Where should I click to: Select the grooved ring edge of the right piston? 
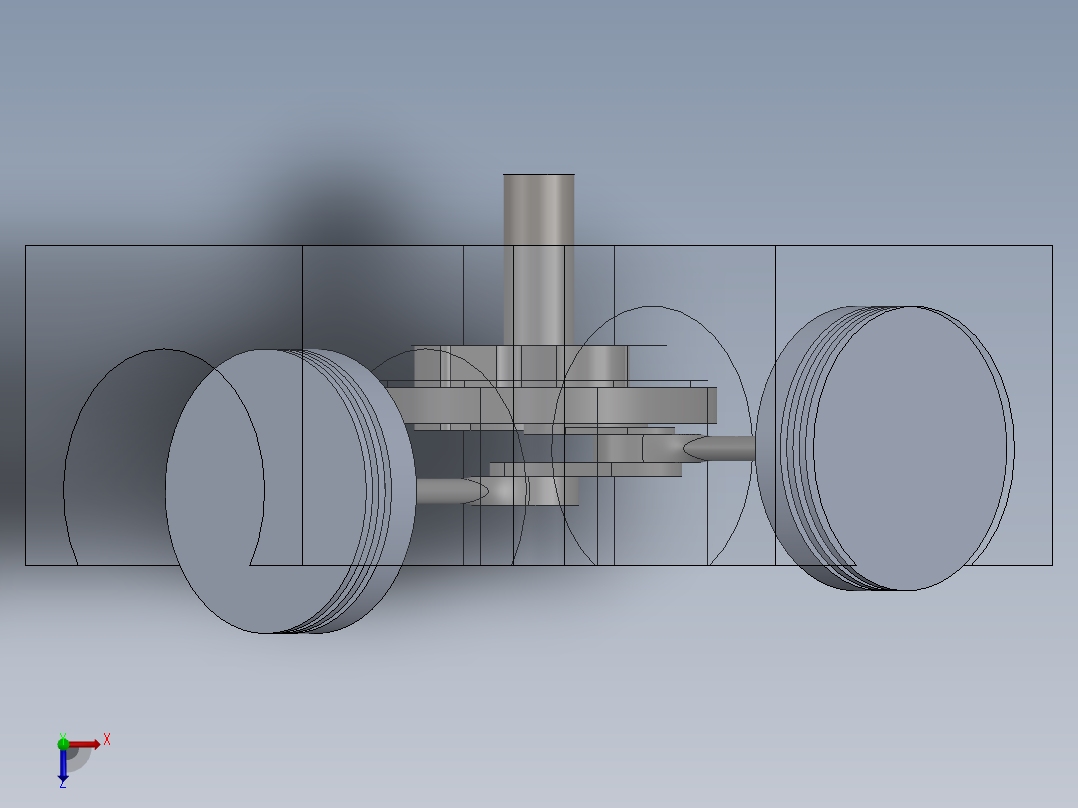(x=798, y=448)
